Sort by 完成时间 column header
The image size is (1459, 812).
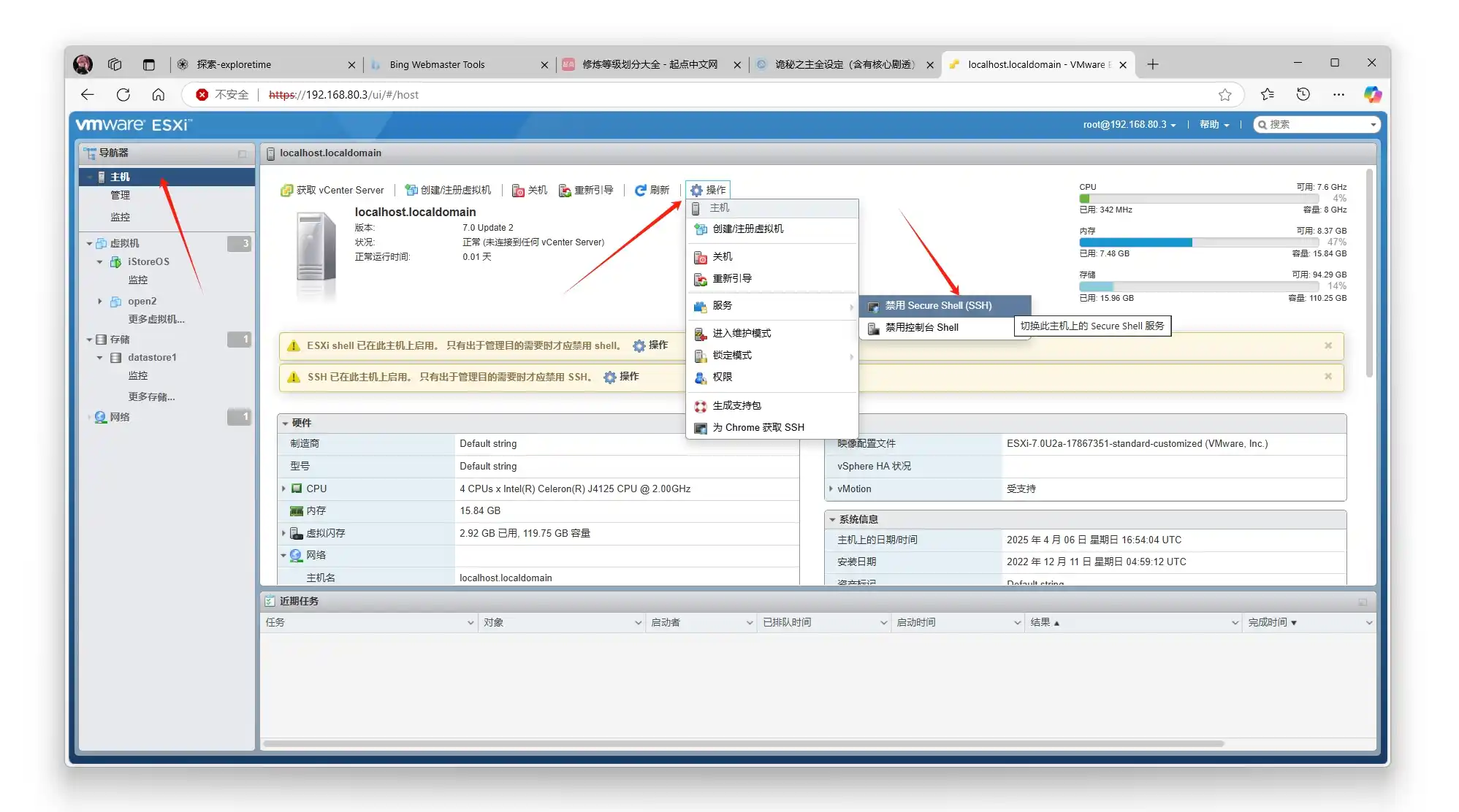click(1272, 623)
